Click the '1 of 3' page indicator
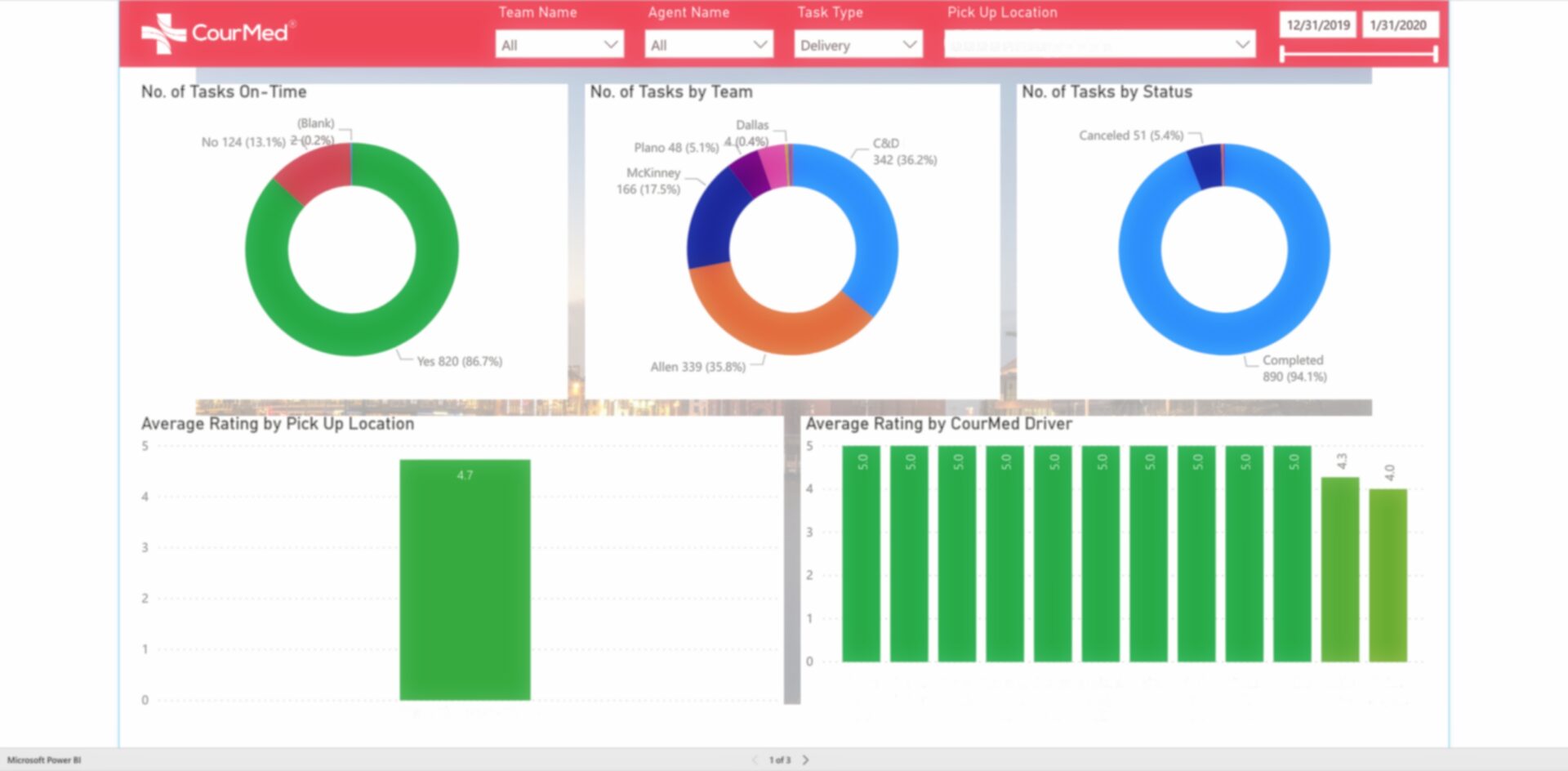Screen dimensions: 1568x771 tap(780, 760)
